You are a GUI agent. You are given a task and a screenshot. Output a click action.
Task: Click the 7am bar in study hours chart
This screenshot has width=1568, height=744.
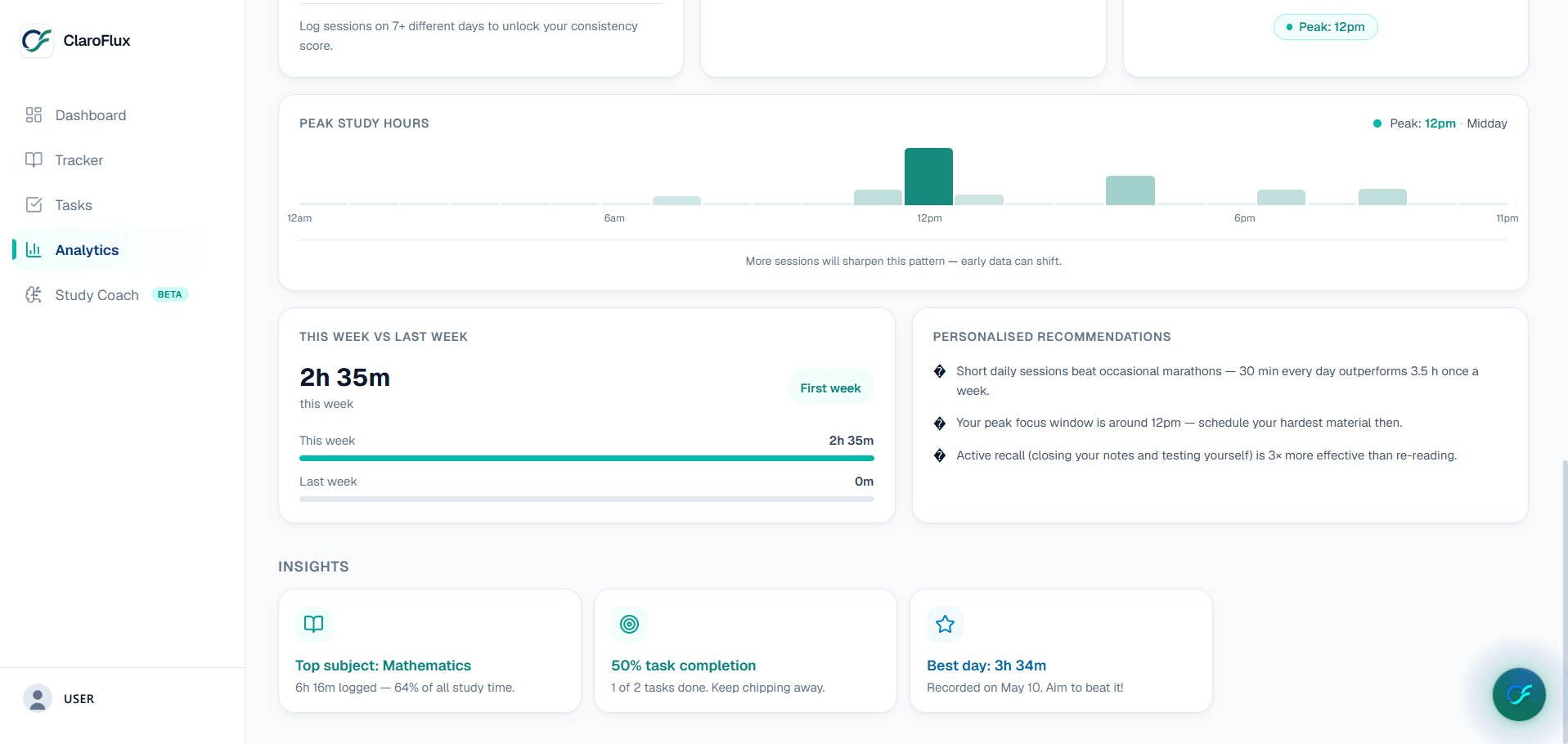[x=676, y=200]
